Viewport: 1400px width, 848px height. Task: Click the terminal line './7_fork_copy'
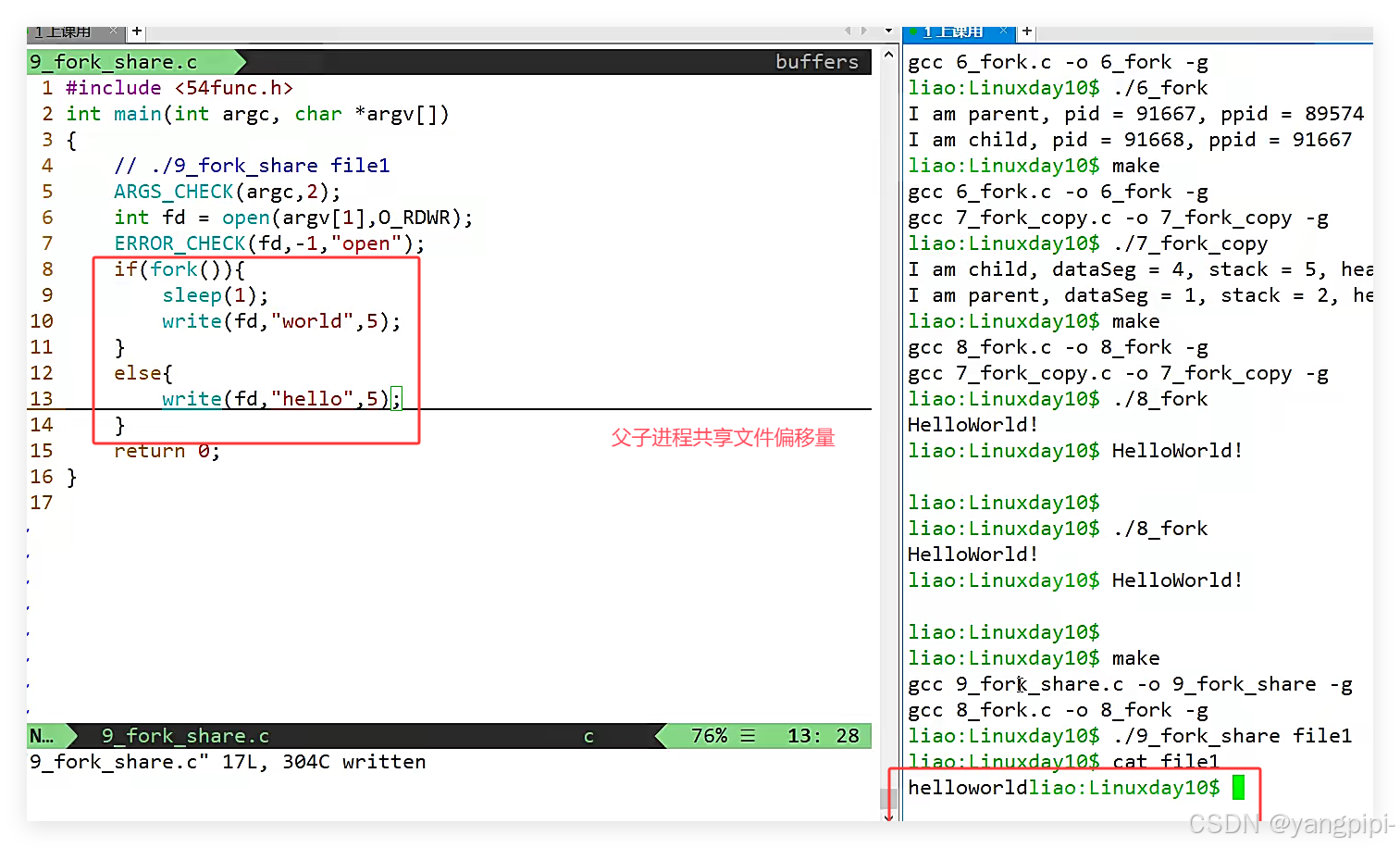tap(1088, 243)
